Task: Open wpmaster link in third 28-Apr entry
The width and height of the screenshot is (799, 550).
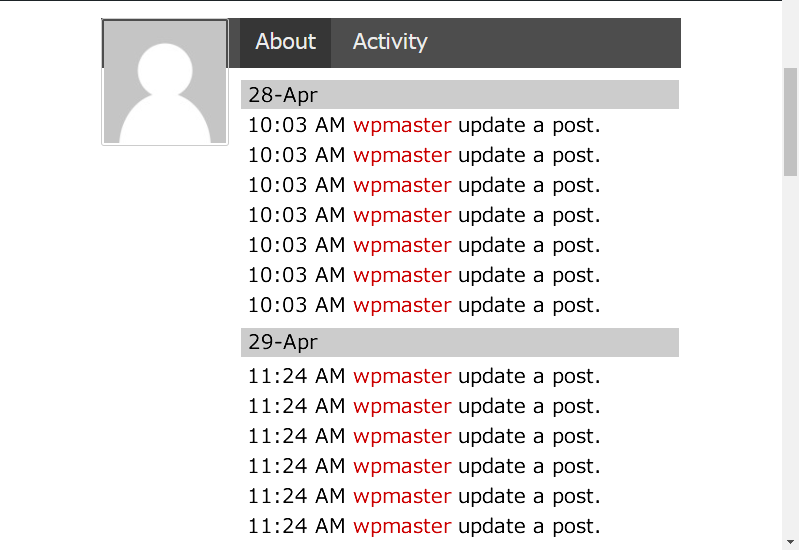Action: [x=402, y=186]
